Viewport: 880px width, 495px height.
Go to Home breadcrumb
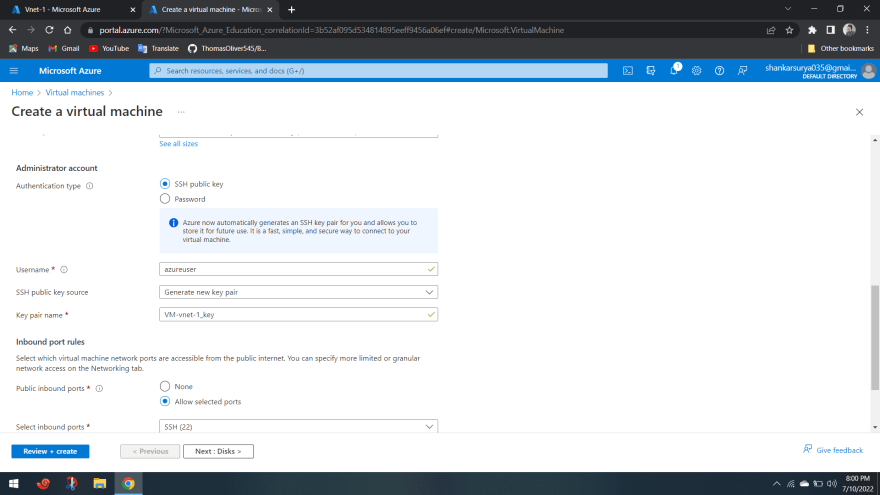coord(22,93)
